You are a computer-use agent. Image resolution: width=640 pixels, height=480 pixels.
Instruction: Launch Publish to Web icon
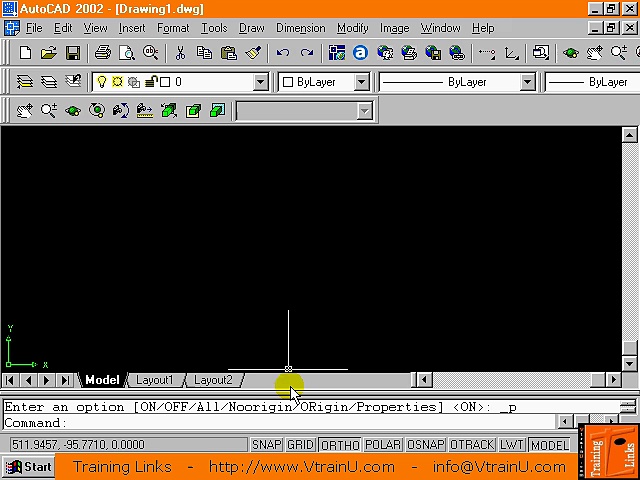409,53
